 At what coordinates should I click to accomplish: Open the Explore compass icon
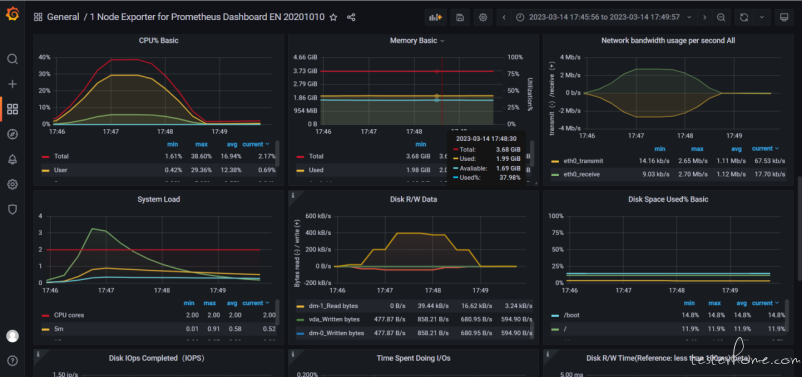12,134
